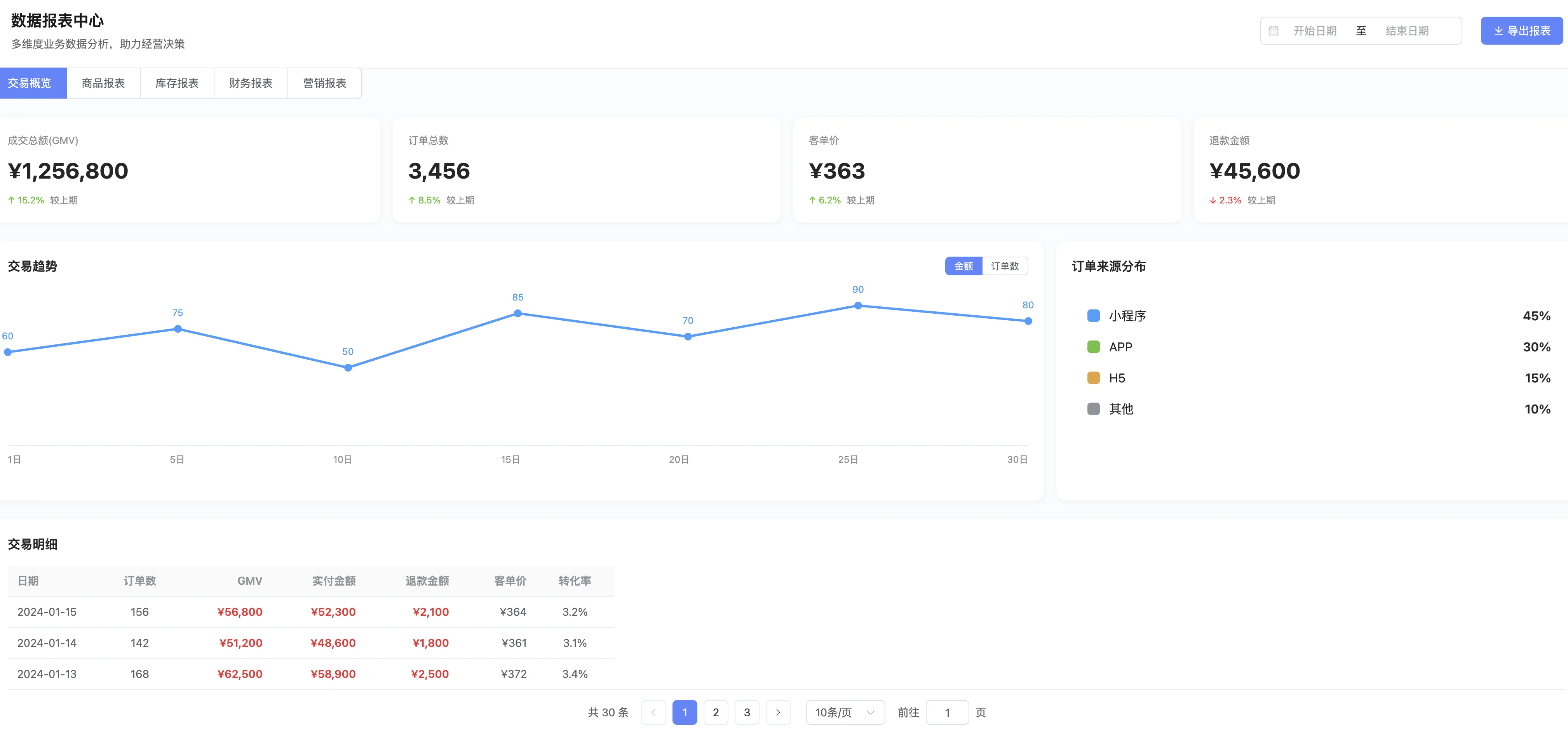The height and width of the screenshot is (740, 1568).
Task: Click the previous page arrow in pagination
Action: coord(654,713)
